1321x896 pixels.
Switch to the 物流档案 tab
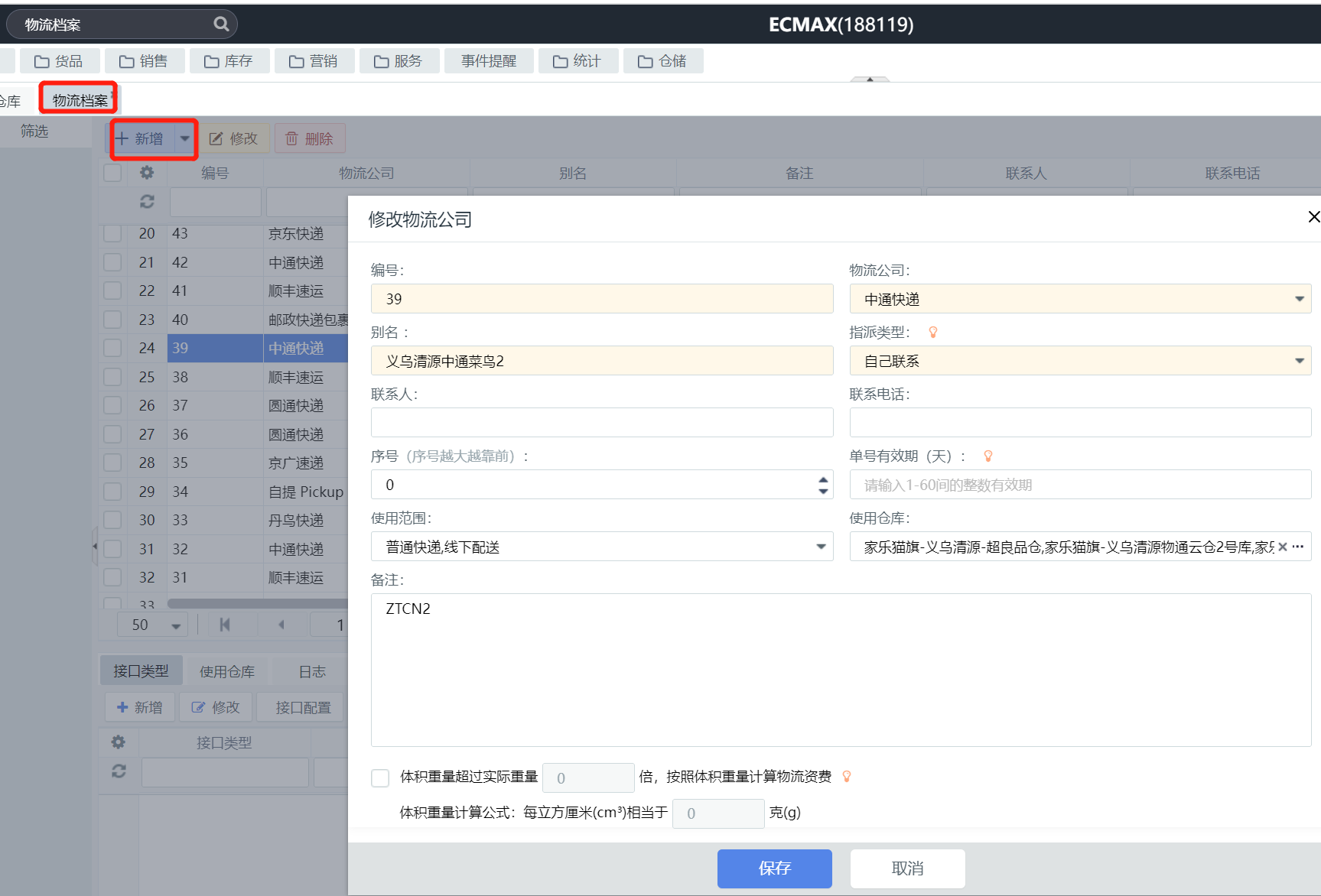tap(80, 100)
